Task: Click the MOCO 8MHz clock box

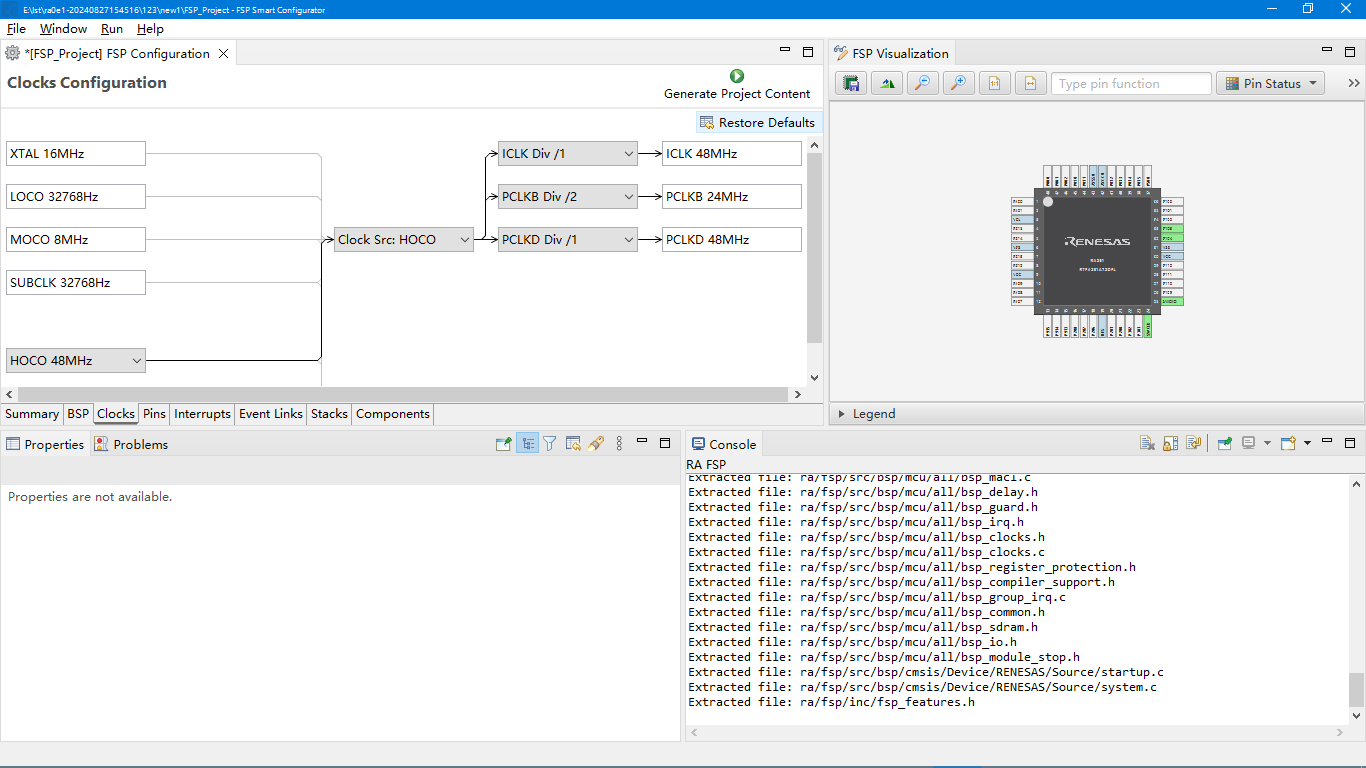Action: 76,240
